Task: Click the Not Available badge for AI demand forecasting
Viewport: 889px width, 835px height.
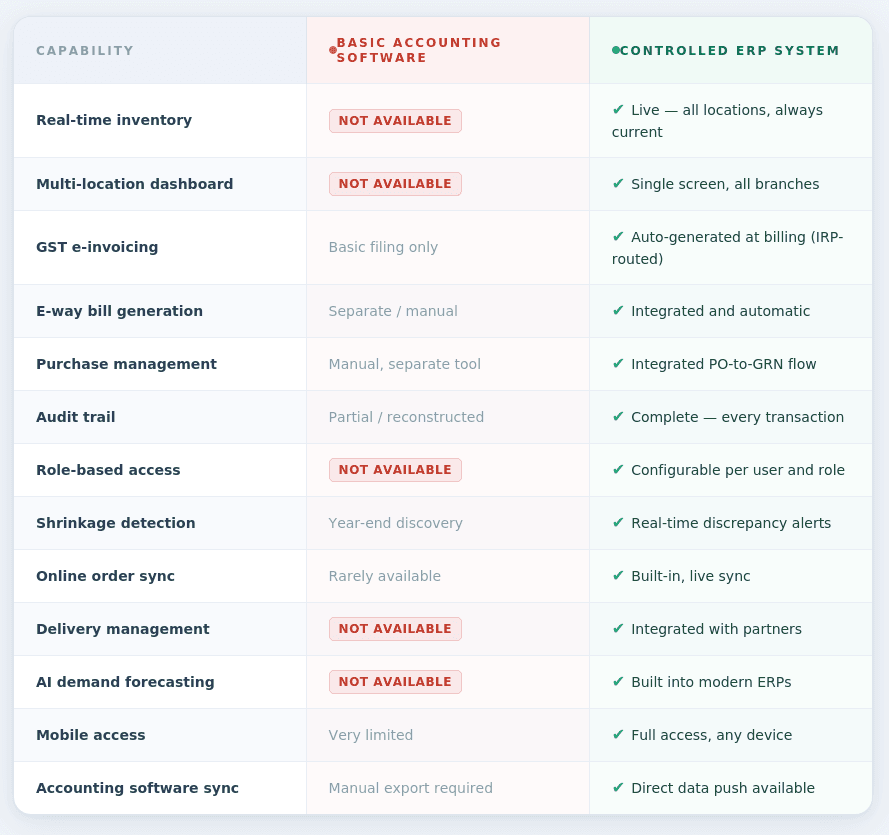Action: (395, 682)
